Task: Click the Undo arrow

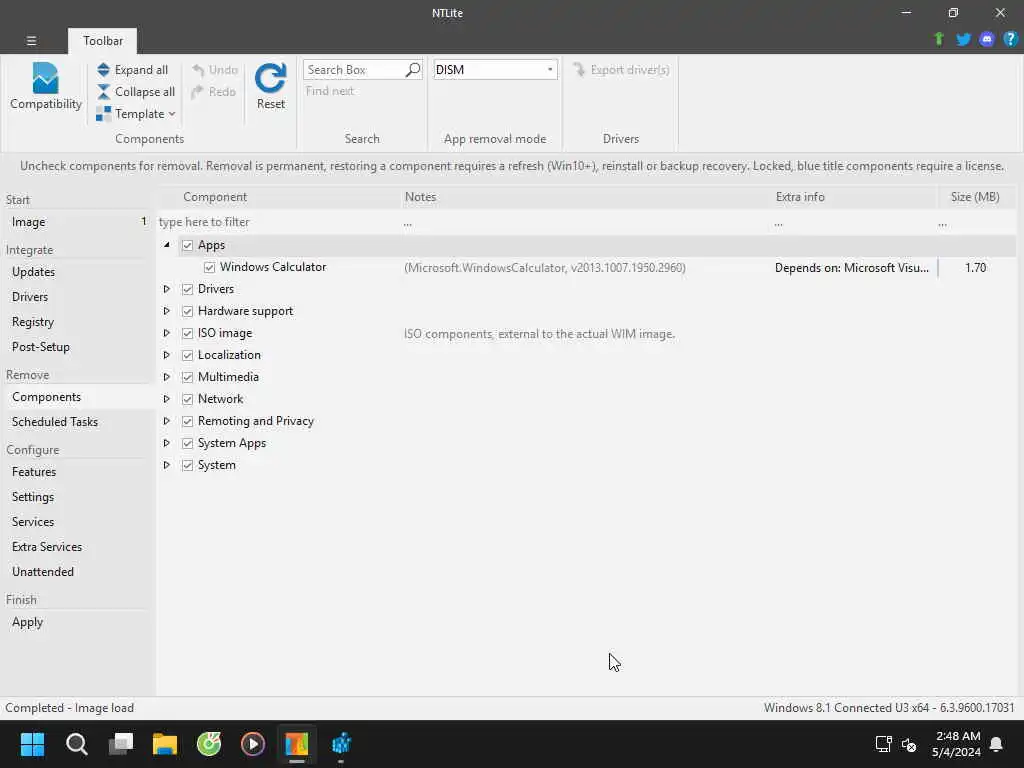Action: pos(199,70)
